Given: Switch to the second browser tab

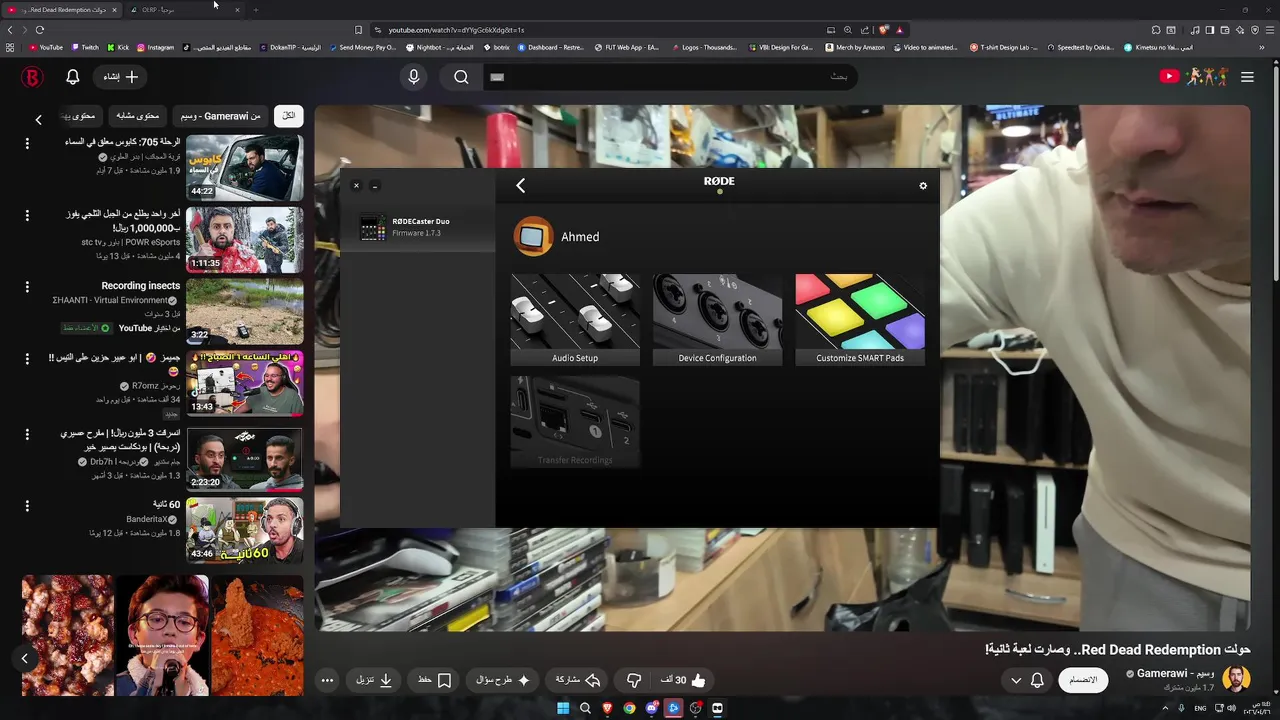Looking at the screenshot, I should coord(185,10).
